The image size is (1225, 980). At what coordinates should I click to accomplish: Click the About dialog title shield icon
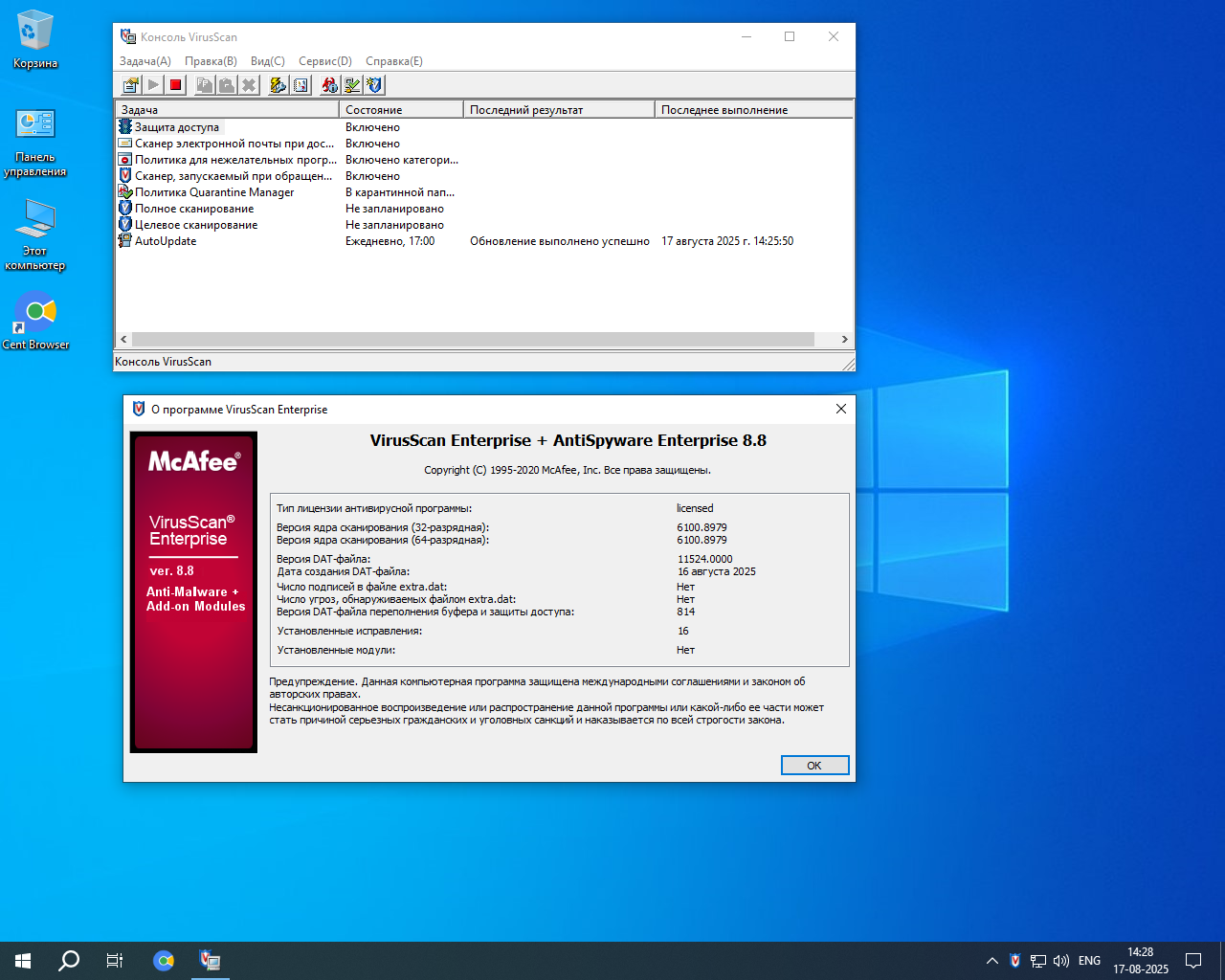(139, 409)
